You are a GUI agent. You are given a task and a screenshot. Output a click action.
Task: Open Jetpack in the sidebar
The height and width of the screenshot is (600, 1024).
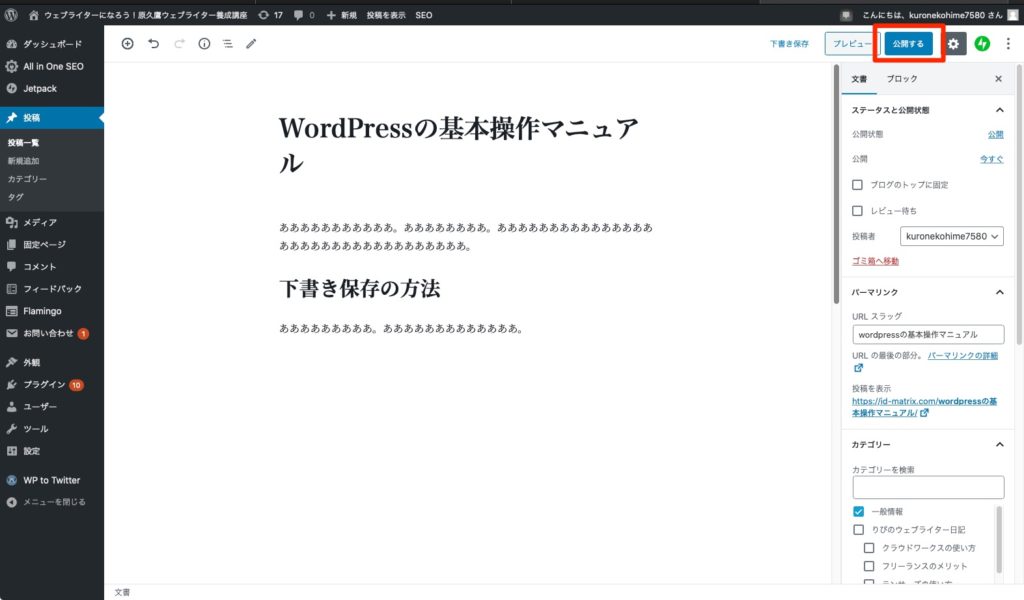(52, 88)
